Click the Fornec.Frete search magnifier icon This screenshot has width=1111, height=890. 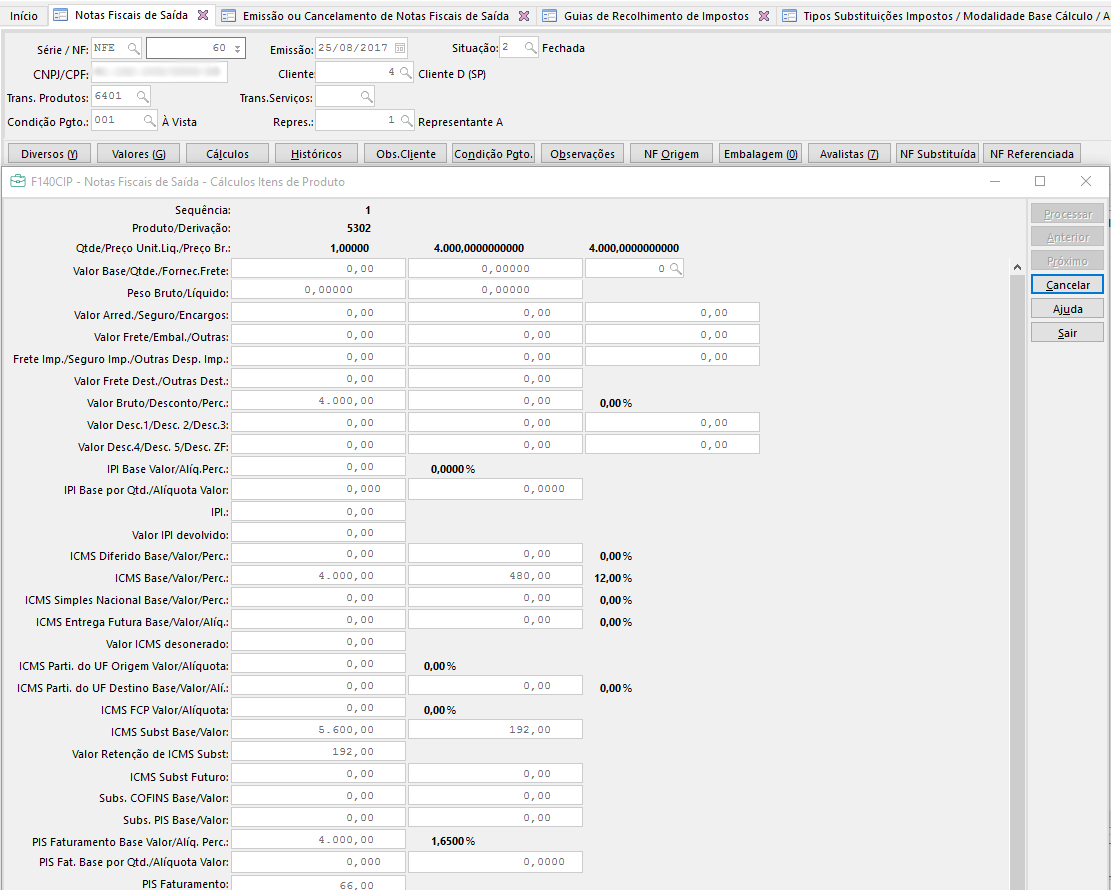tap(675, 269)
